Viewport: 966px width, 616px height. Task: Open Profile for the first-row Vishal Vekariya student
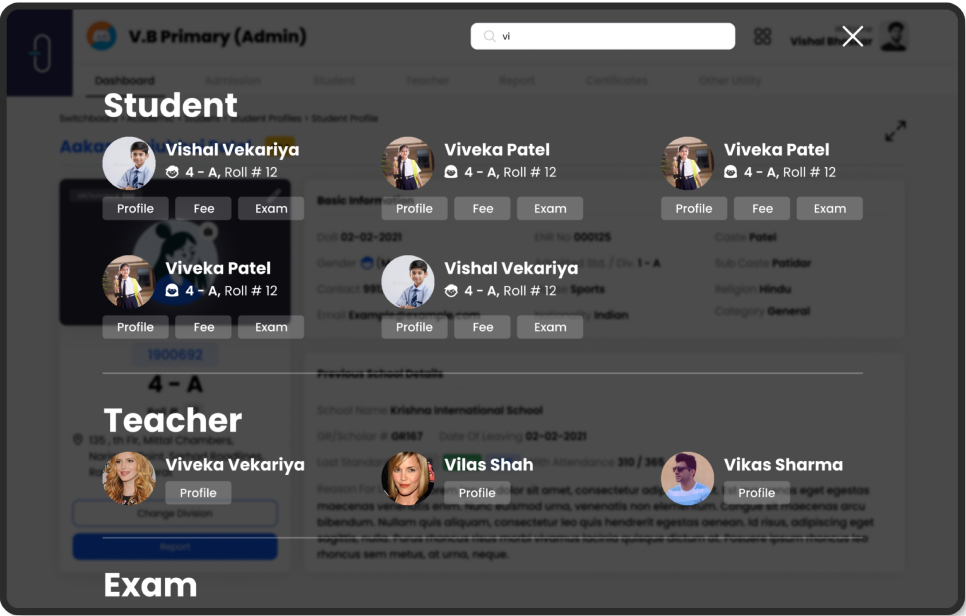[135, 209]
